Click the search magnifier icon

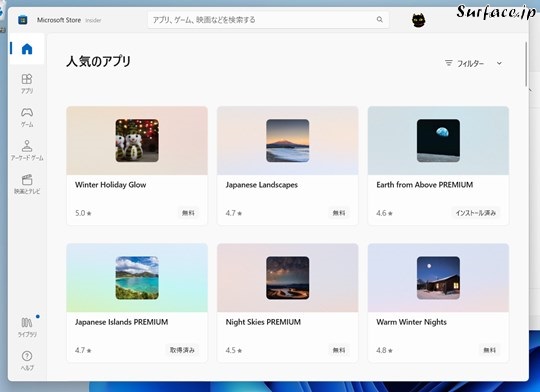380,19
